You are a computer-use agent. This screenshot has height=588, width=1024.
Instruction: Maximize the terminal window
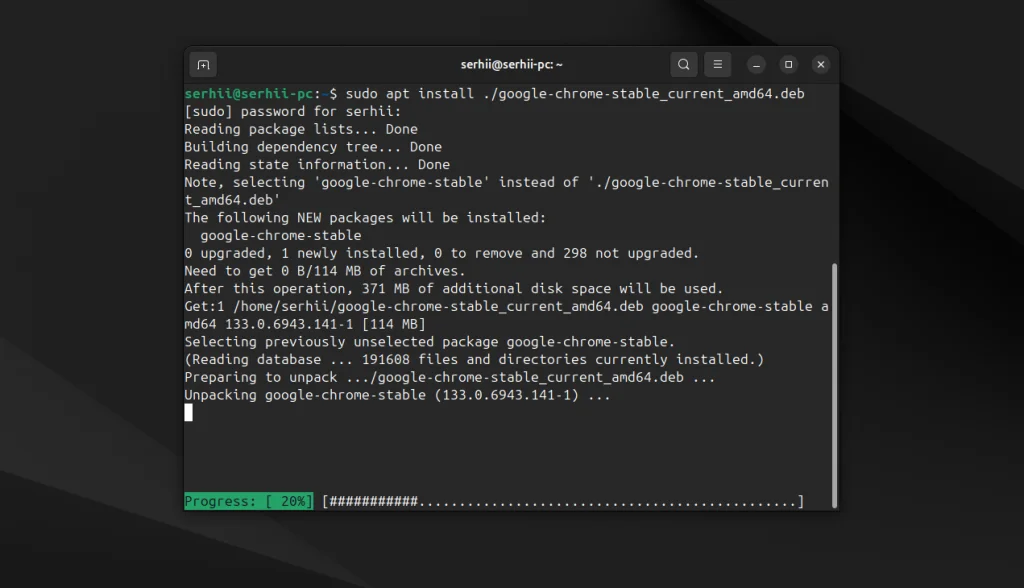click(789, 65)
